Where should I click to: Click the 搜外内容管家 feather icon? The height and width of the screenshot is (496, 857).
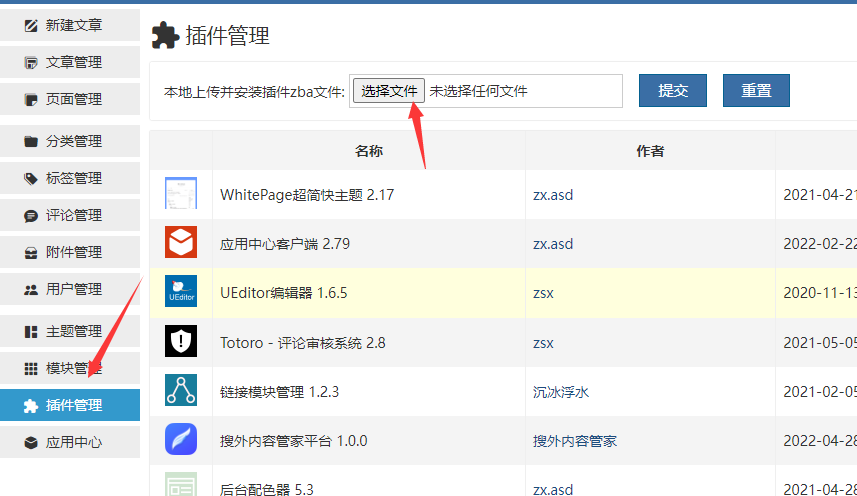pos(181,440)
